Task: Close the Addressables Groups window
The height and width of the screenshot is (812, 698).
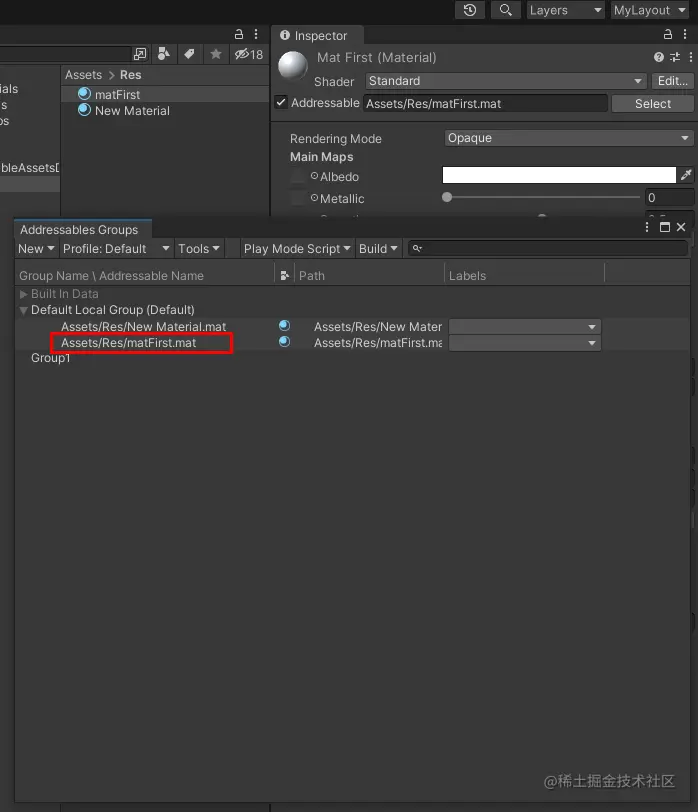Action: point(681,227)
